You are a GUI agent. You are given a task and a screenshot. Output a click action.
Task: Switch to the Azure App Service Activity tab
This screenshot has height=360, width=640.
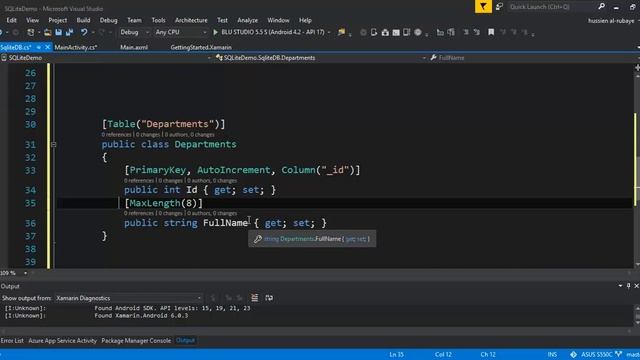[x=62, y=340]
